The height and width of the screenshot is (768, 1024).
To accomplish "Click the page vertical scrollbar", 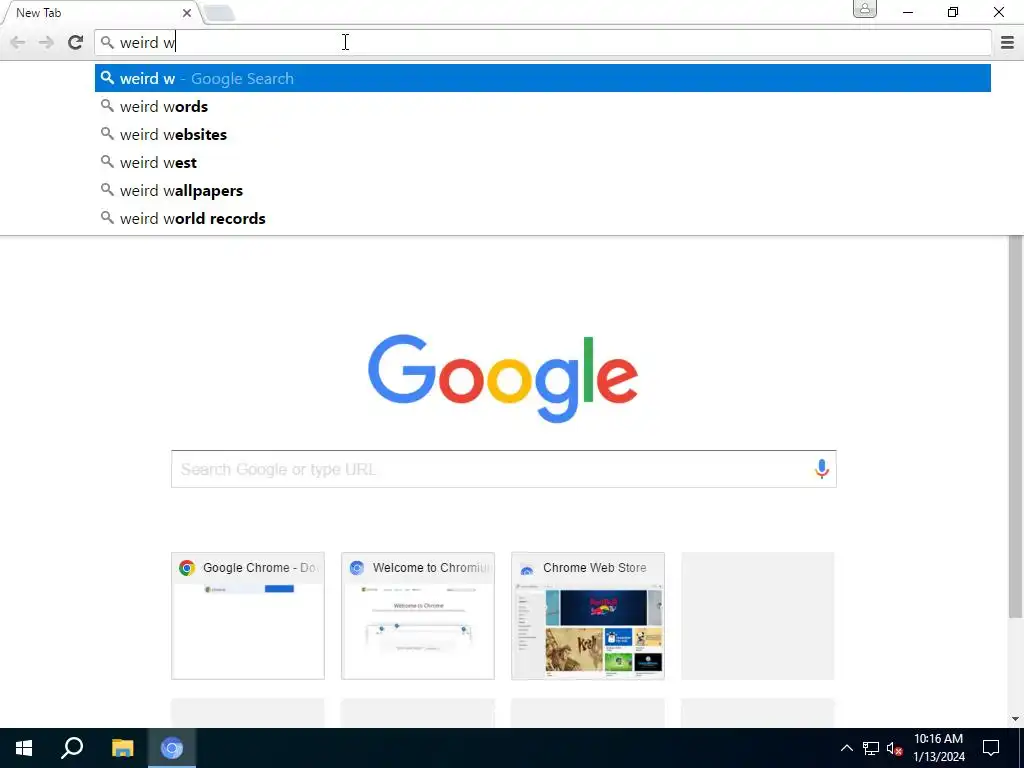I will 1015,428.
